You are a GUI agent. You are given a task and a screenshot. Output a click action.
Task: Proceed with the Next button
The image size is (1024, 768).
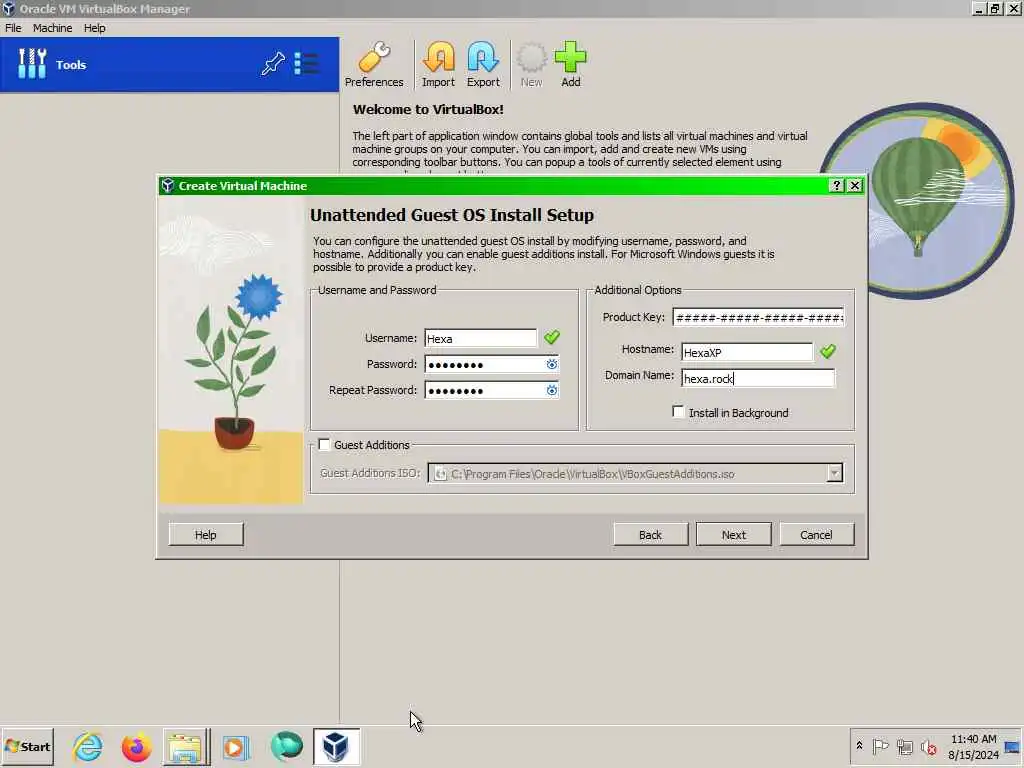(x=733, y=534)
